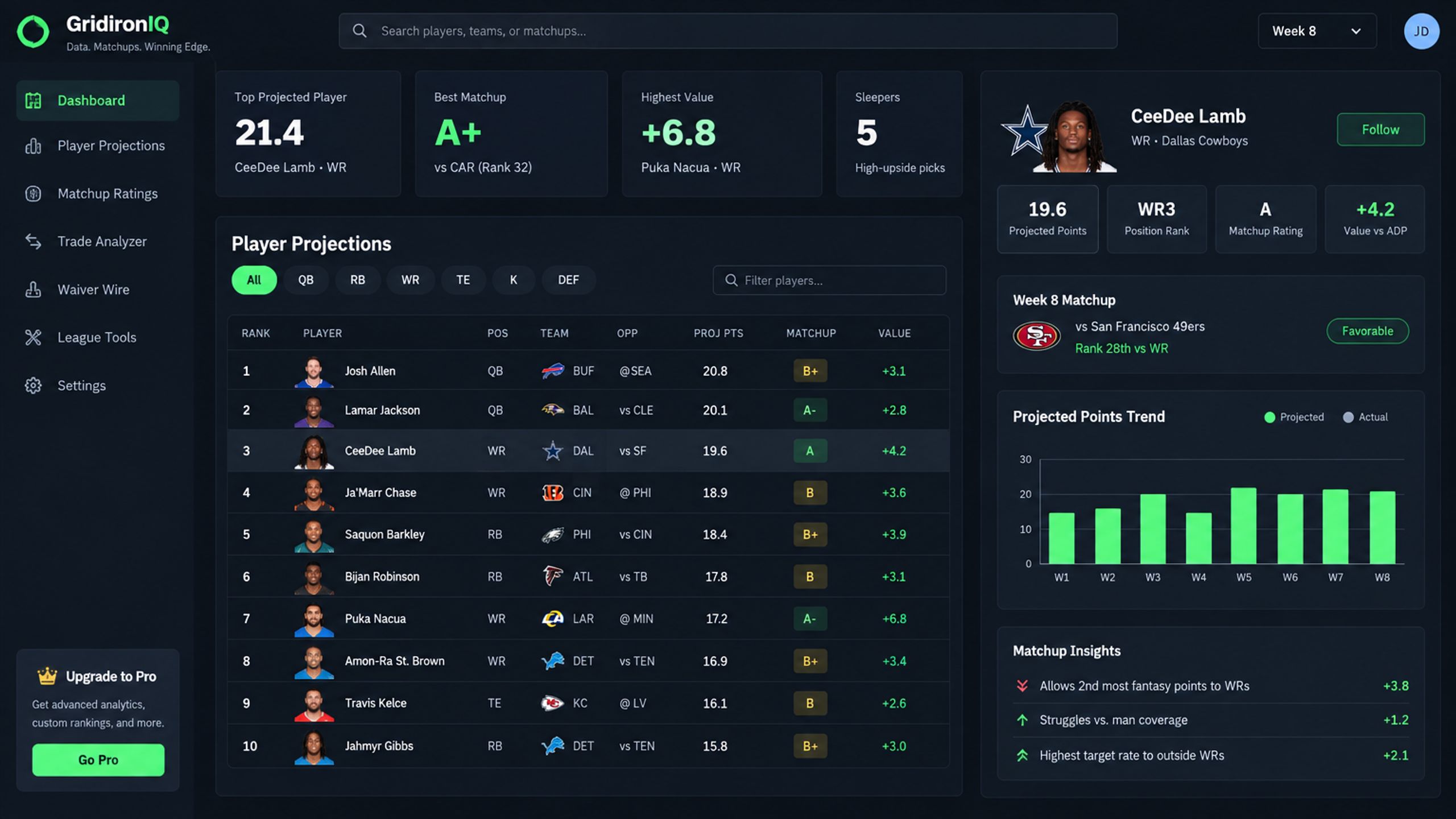
Task: Open the Week 8 dropdown
Action: coord(1317,31)
